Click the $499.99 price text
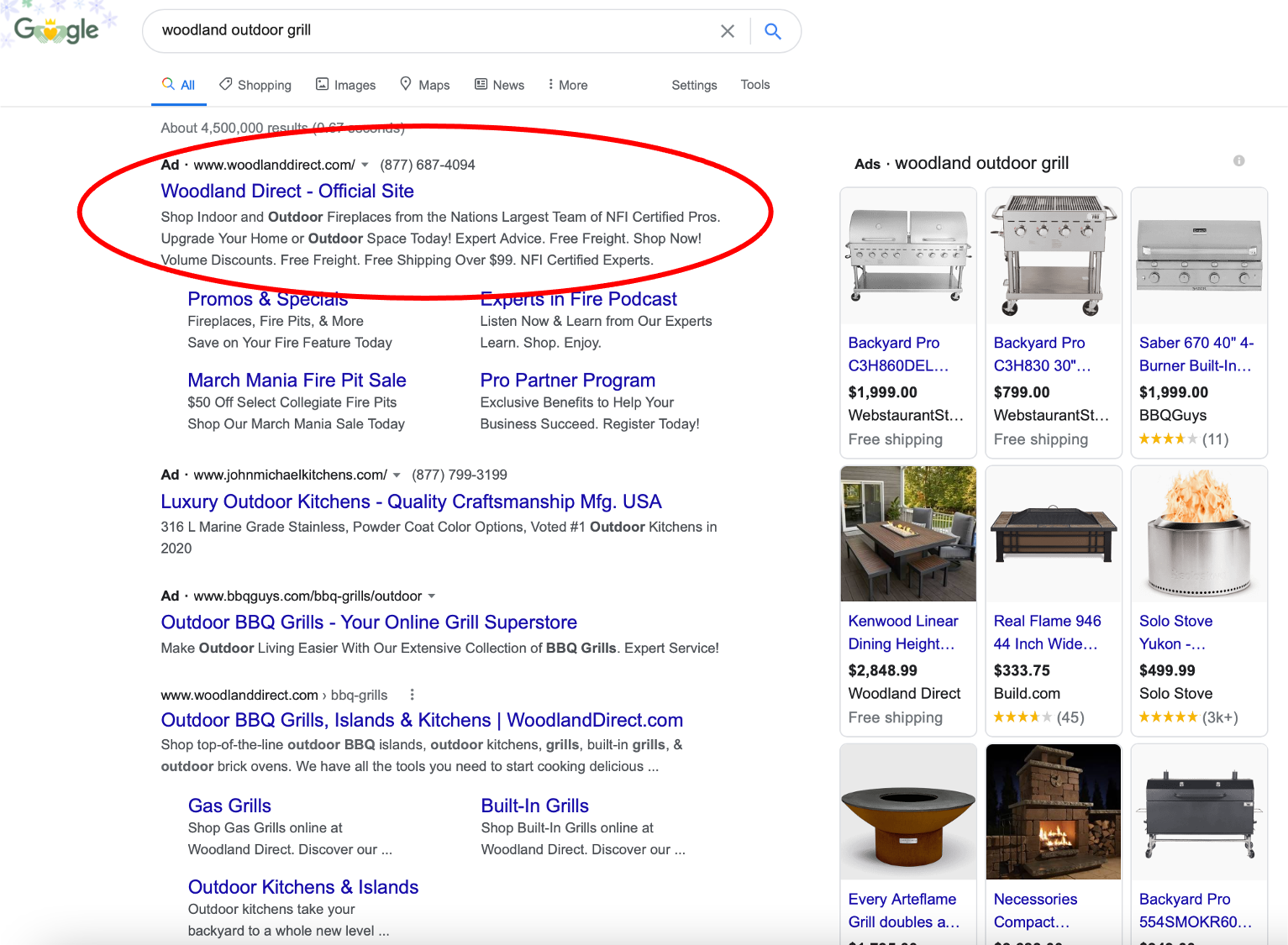1288x945 pixels. [1167, 670]
